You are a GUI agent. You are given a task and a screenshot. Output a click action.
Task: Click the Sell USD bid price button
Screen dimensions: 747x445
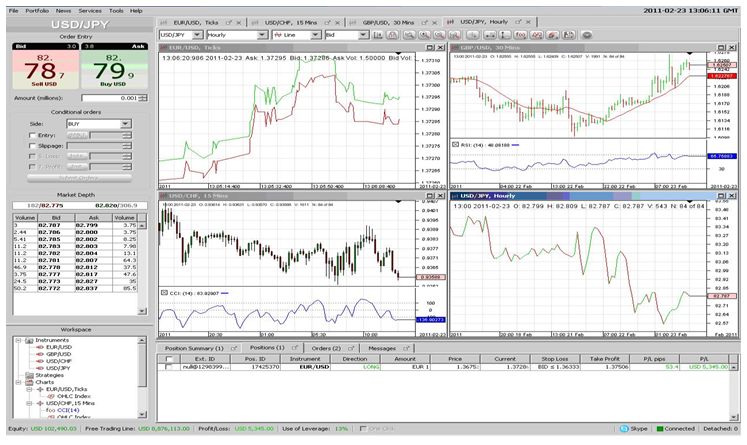tap(41, 74)
